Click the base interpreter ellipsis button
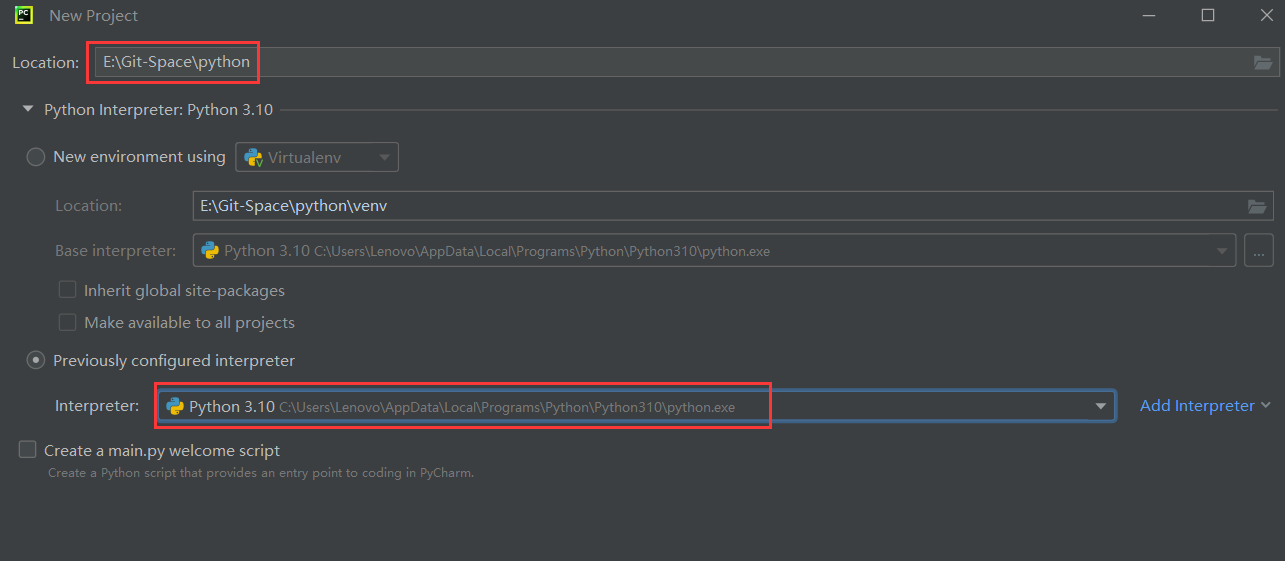Viewport: 1285px width, 561px height. pyautogui.click(x=1259, y=250)
